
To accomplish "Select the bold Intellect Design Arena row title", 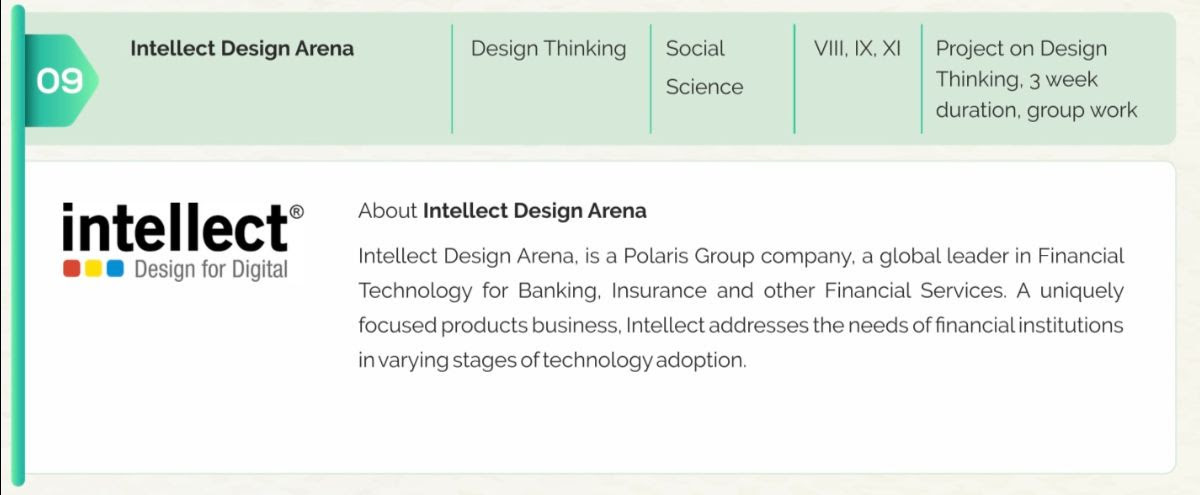I will (242, 48).
